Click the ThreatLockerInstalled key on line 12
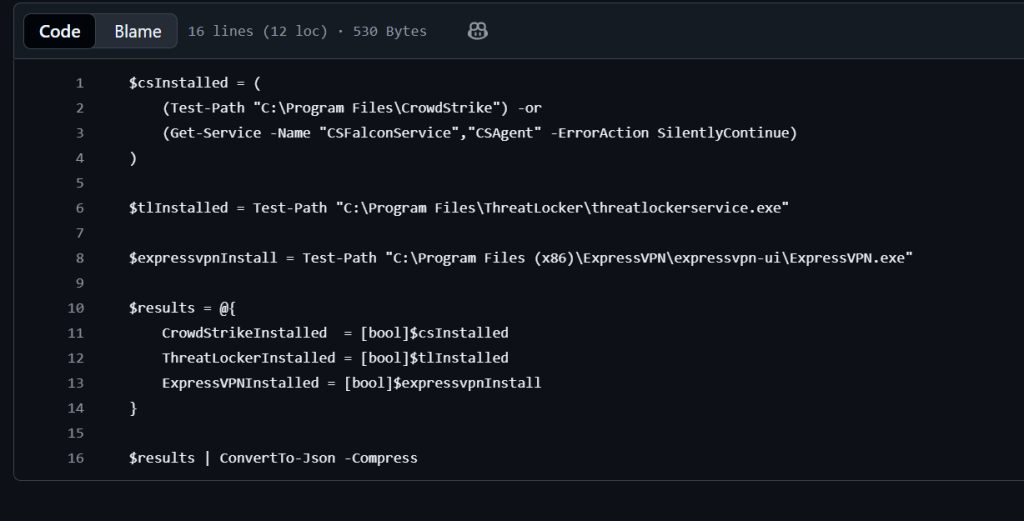The width and height of the screenshot is (1024, 521). 248,358
